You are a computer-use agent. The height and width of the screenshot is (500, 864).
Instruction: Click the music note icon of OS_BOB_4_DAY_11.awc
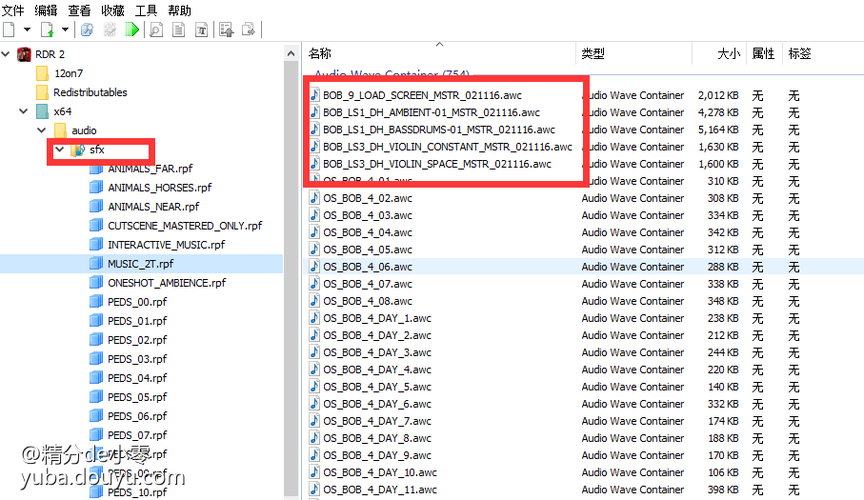(x=315, y=490)
